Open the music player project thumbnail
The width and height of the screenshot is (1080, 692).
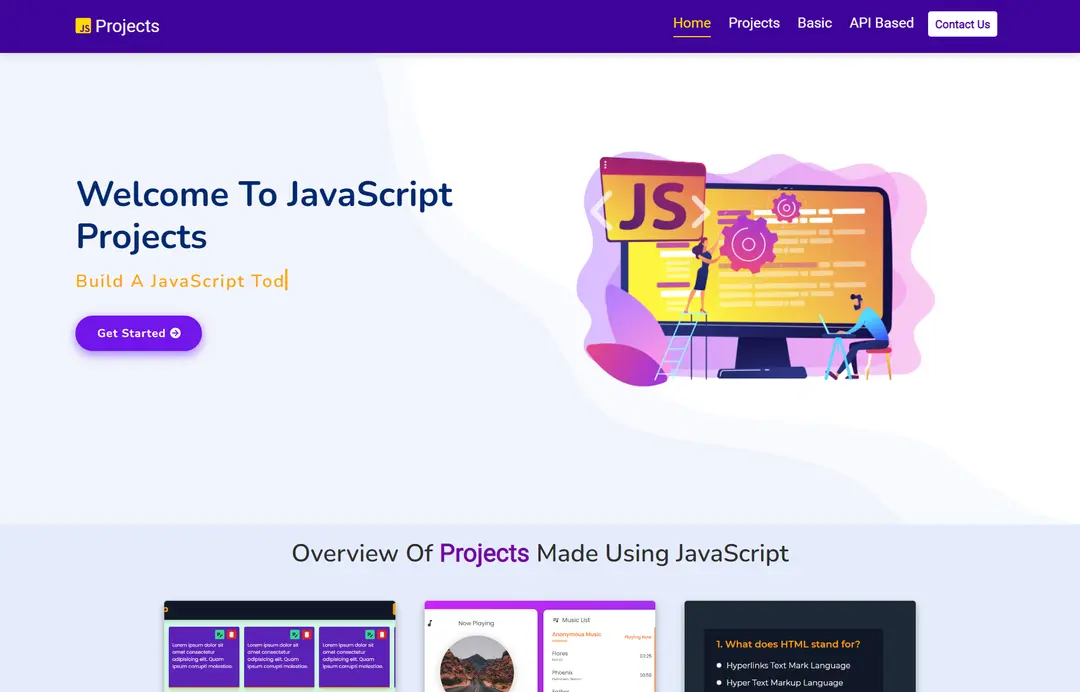tap(540, 646)
